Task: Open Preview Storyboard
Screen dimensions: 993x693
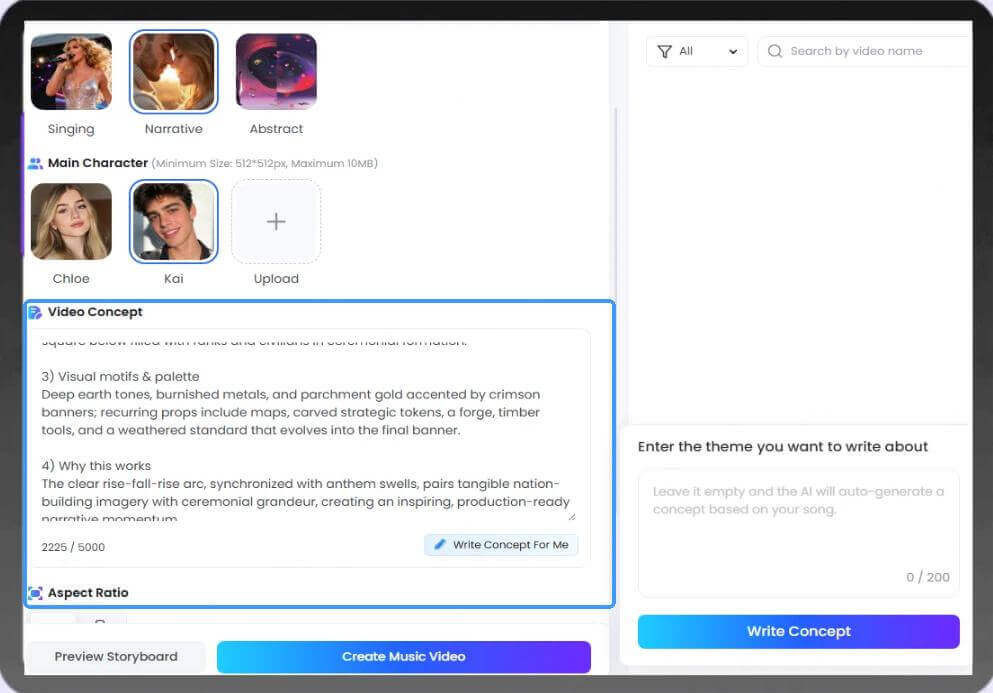Action: tap(116, 657)
